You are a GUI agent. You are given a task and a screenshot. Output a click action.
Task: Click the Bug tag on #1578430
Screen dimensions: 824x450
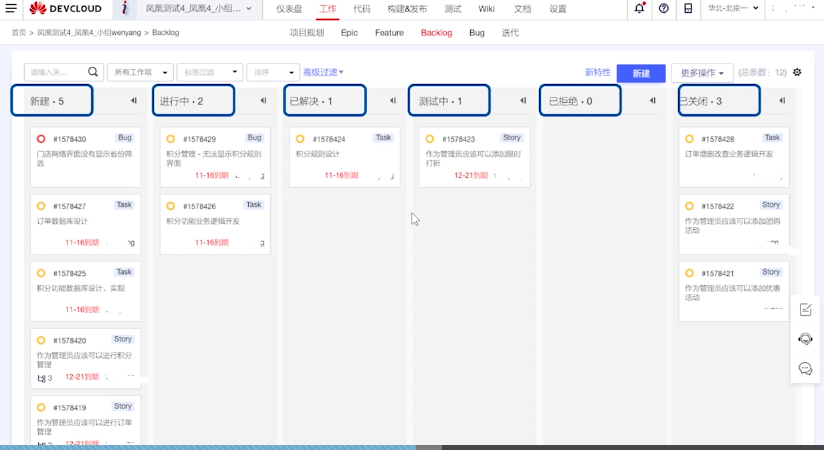125,138
